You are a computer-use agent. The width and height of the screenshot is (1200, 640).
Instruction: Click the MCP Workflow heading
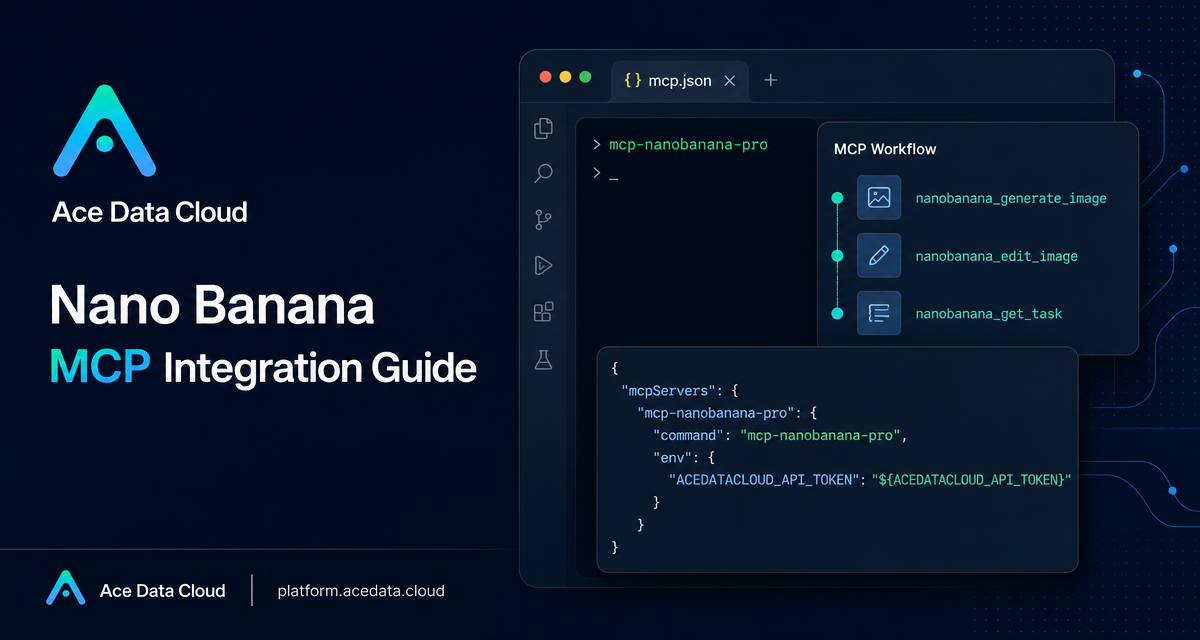click(885, 149)
